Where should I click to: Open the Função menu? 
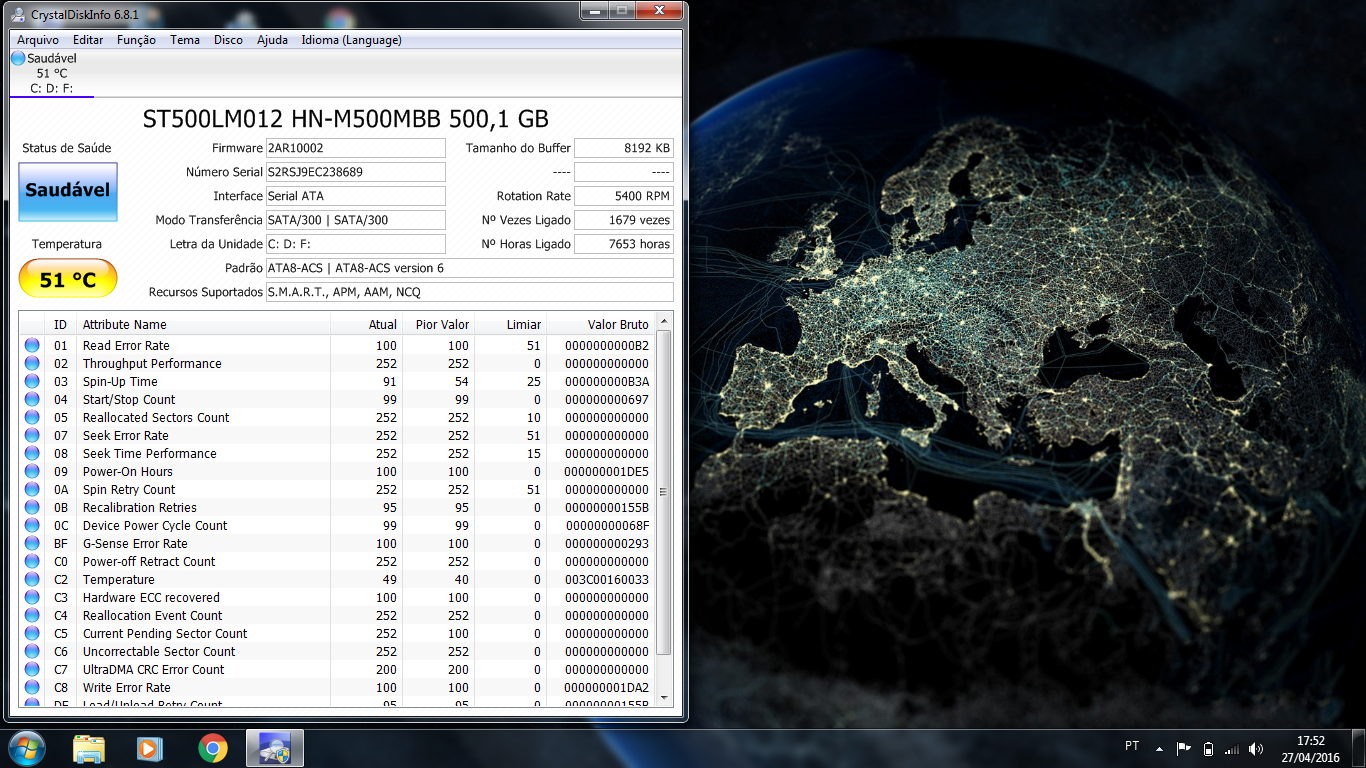136,40
